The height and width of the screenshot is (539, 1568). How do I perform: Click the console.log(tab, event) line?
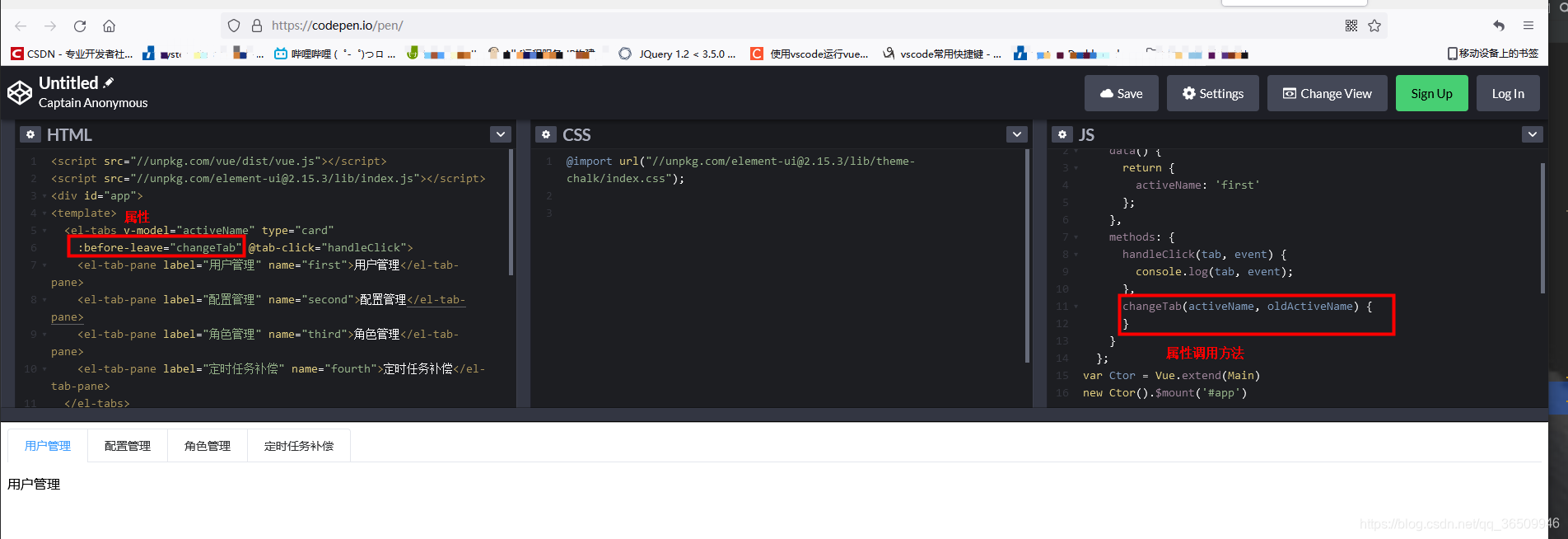[1214, 272]
